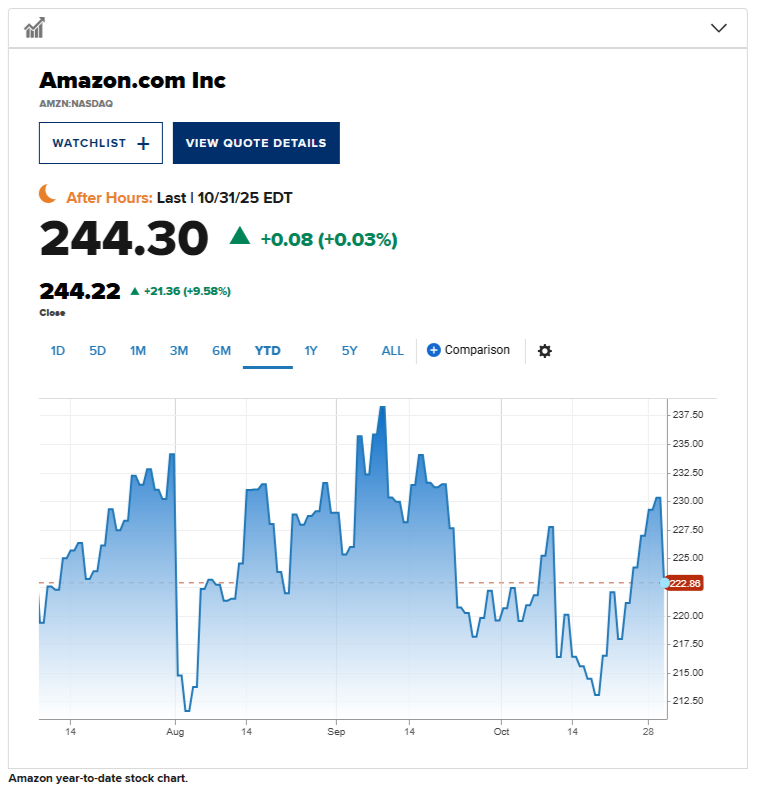This screenshot has height=790, width=761.
Task: Show the 1M chart range
Action: (x=138, y=351)
